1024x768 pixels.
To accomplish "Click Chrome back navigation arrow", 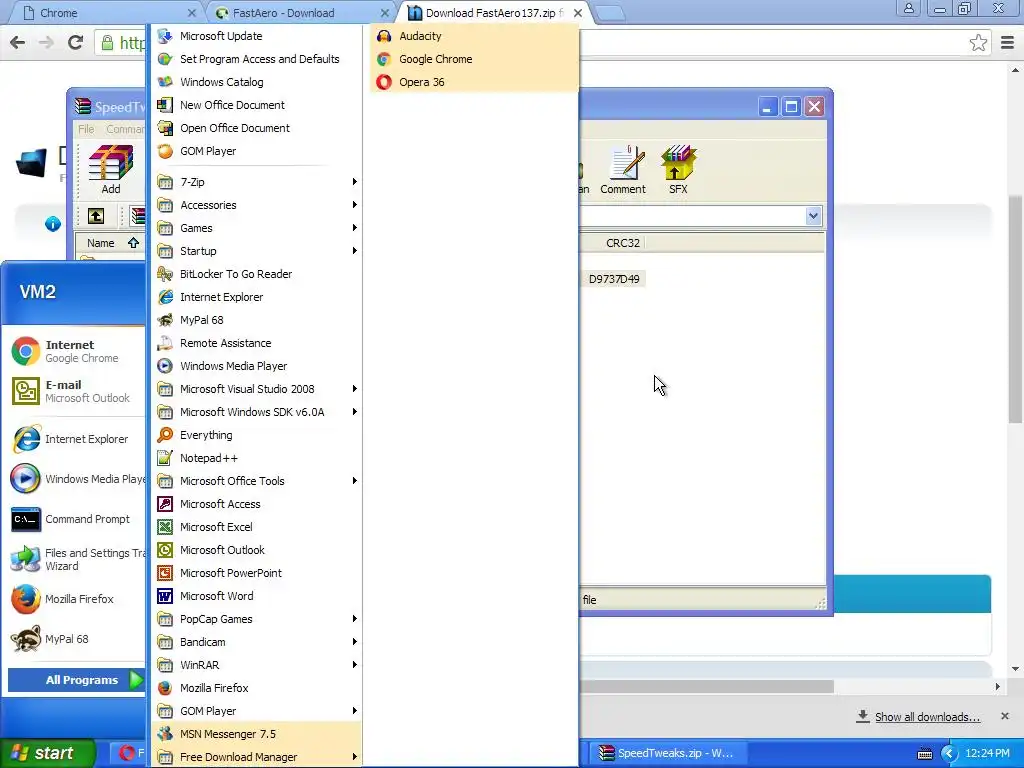I will (x=18, y=43).
